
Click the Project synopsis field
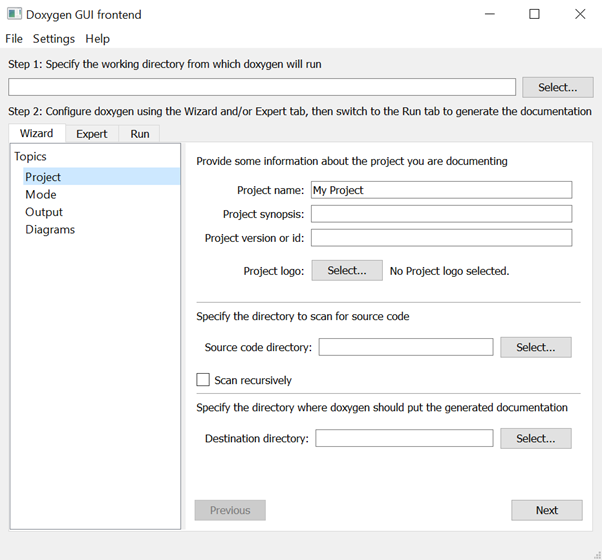coord(442,214)
